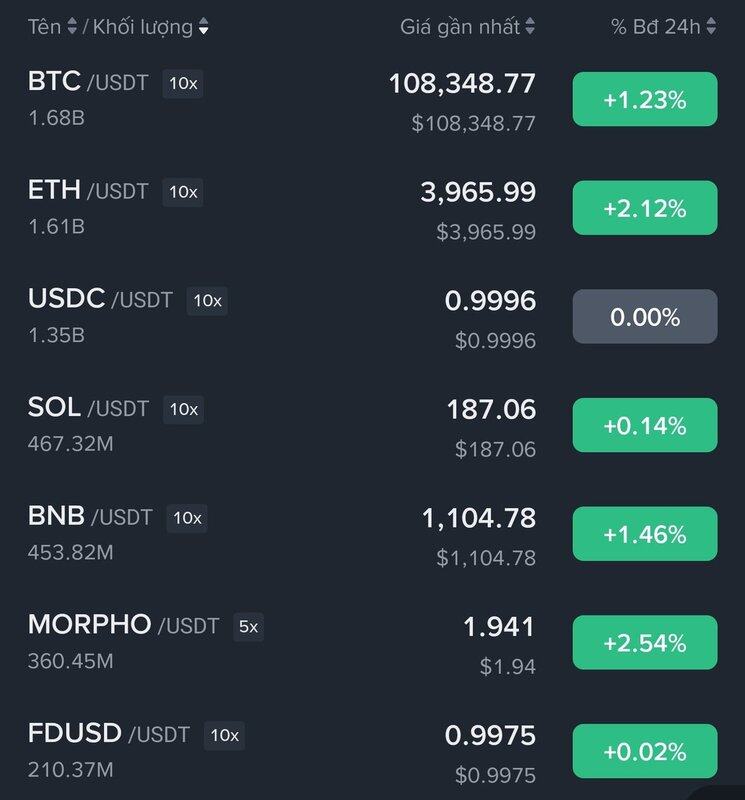Click the MORPHO +2.54% change button
Viewport: 745px width, 800px height.
point(644,643)
